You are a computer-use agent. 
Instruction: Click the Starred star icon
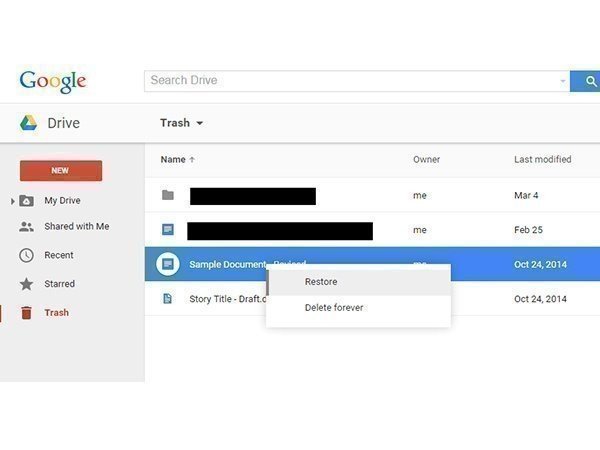pyautogui.click(x=26, y=284)
